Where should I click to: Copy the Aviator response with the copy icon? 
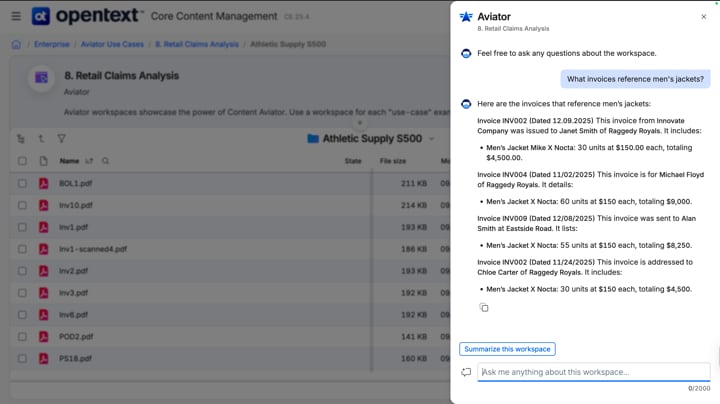[484, 308]
